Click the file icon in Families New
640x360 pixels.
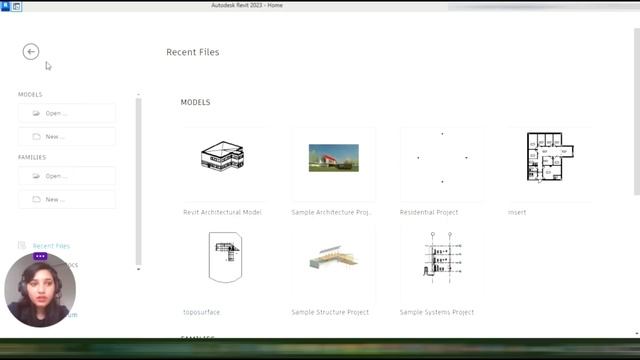coord(36,199)
